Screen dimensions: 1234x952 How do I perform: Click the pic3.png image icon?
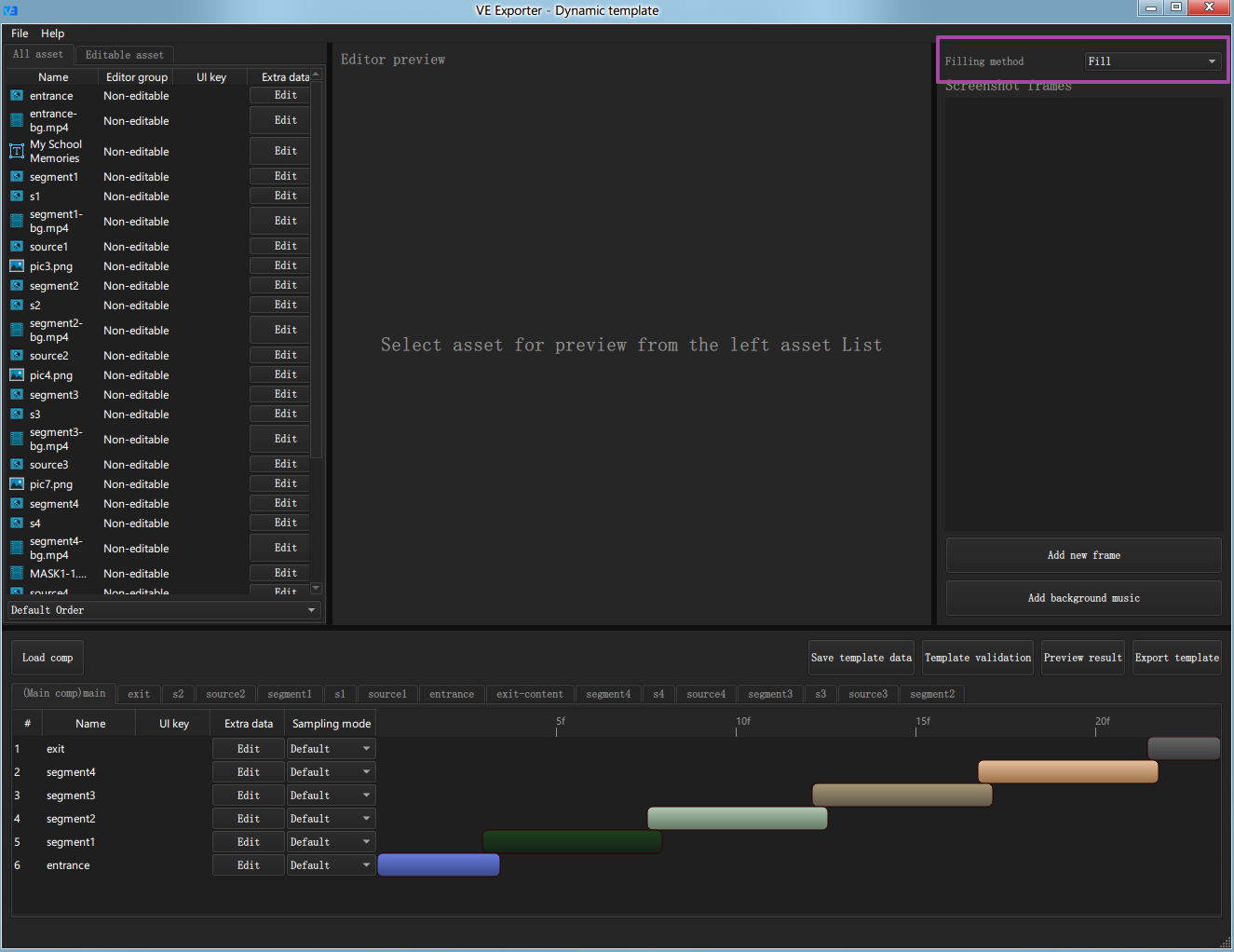[17, 266]
